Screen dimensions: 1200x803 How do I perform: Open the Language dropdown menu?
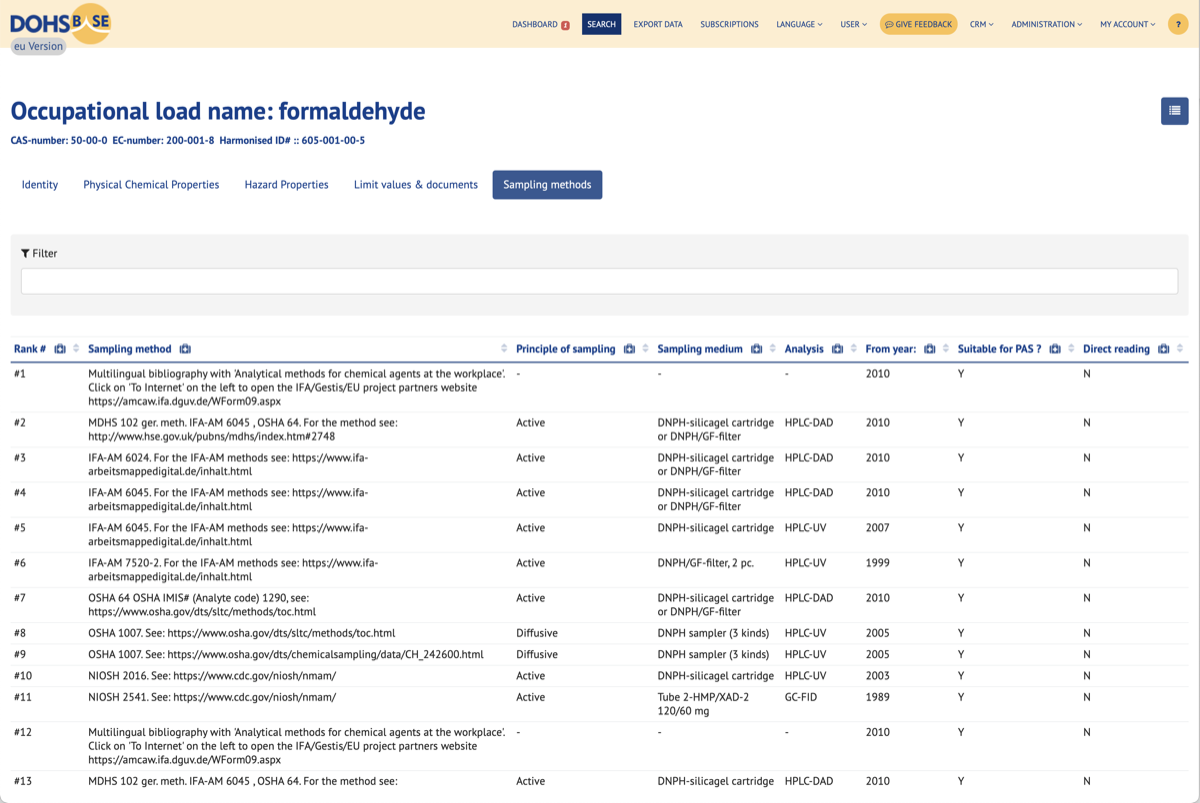tap(799, 24)
